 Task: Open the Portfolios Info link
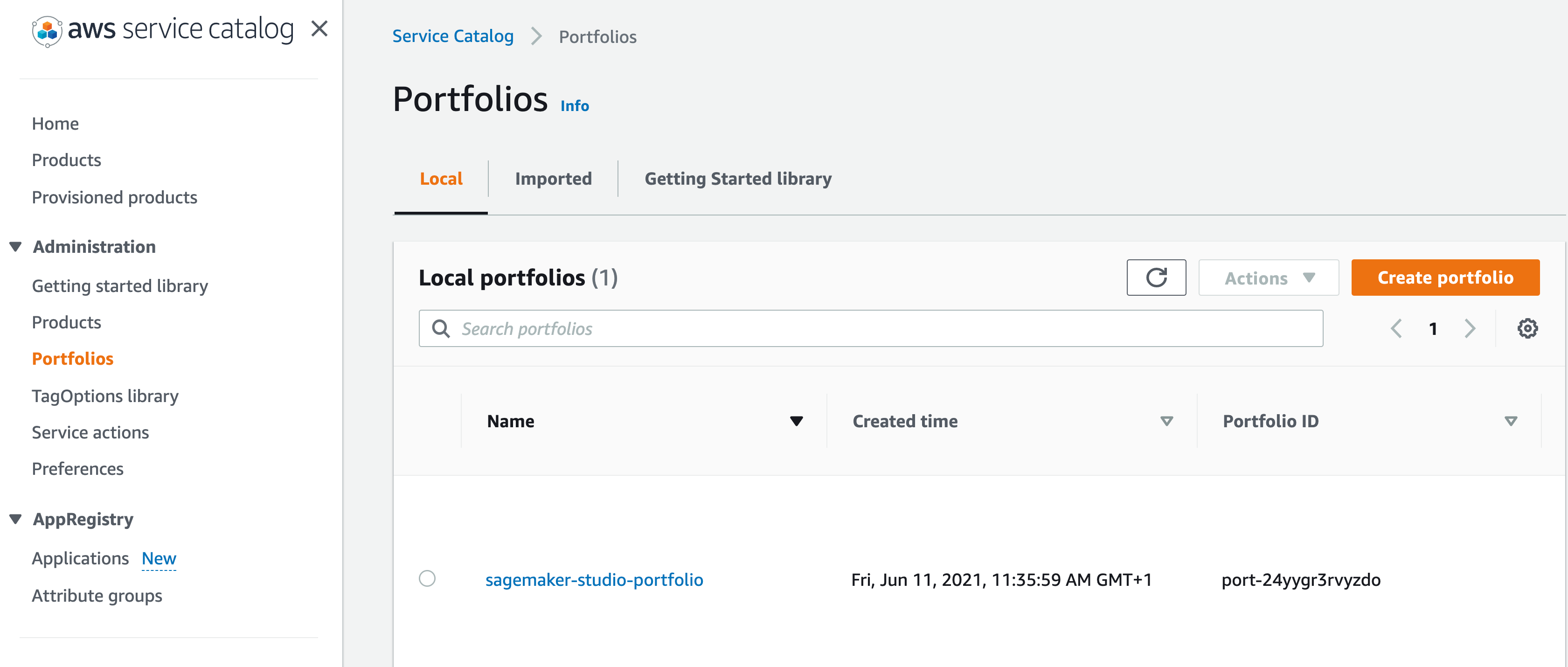tap(575, 106)
